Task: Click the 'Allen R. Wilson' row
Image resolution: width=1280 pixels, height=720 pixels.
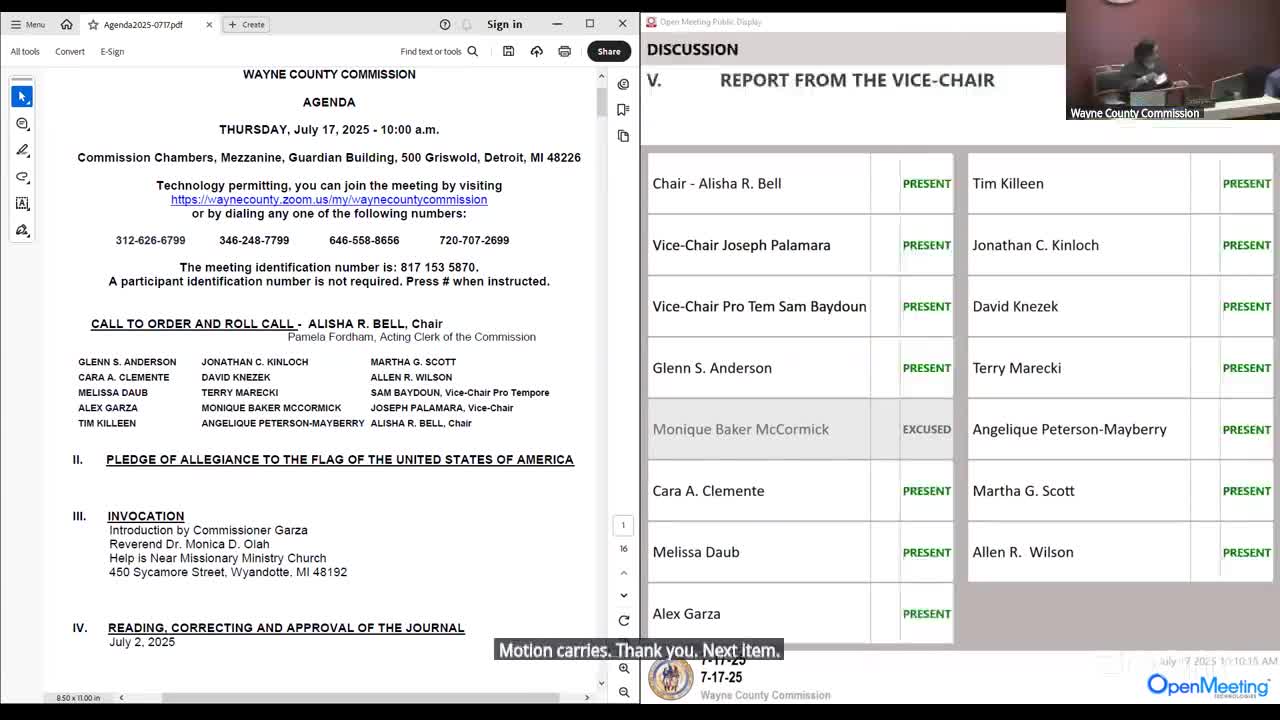Action: (1120, 552)
